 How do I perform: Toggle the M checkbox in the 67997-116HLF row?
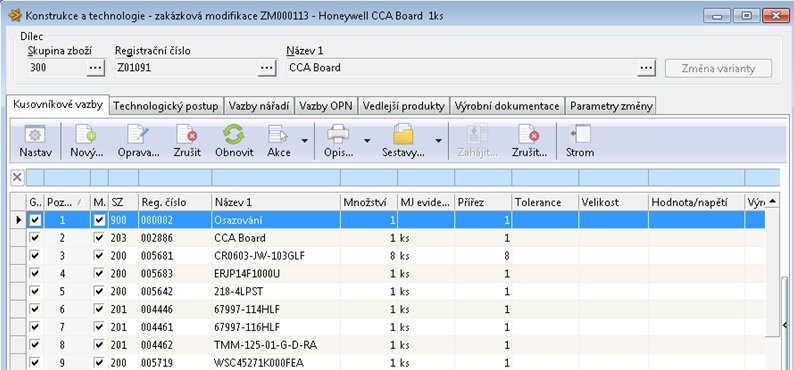[x=99, y=327]
